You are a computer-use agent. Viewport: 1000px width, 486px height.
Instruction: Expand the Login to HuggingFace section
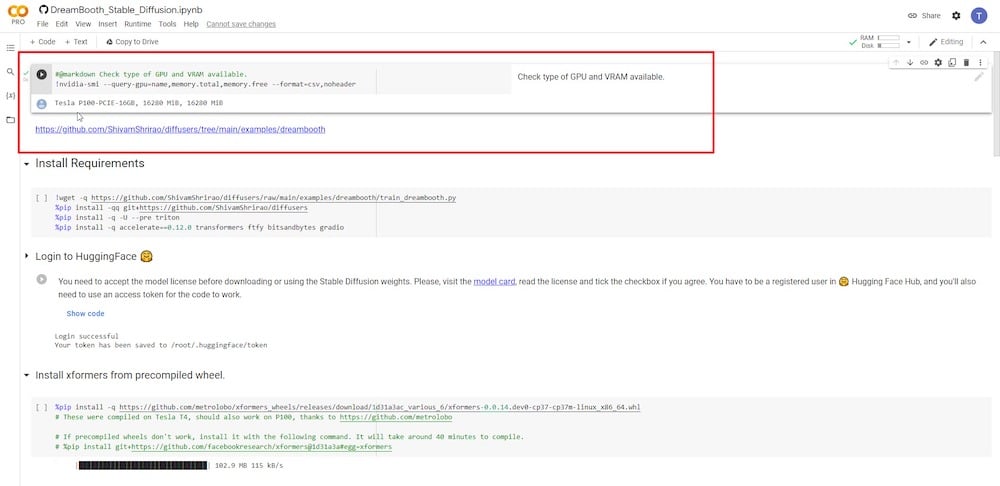pos(26,256)
